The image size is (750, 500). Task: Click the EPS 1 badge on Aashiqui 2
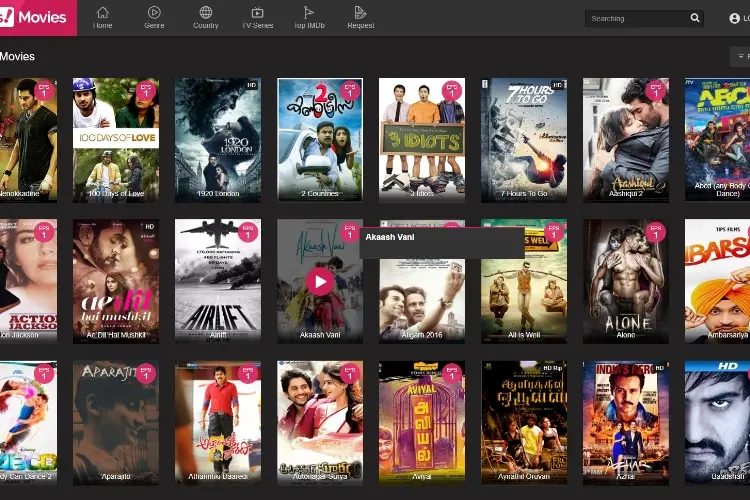656,91
